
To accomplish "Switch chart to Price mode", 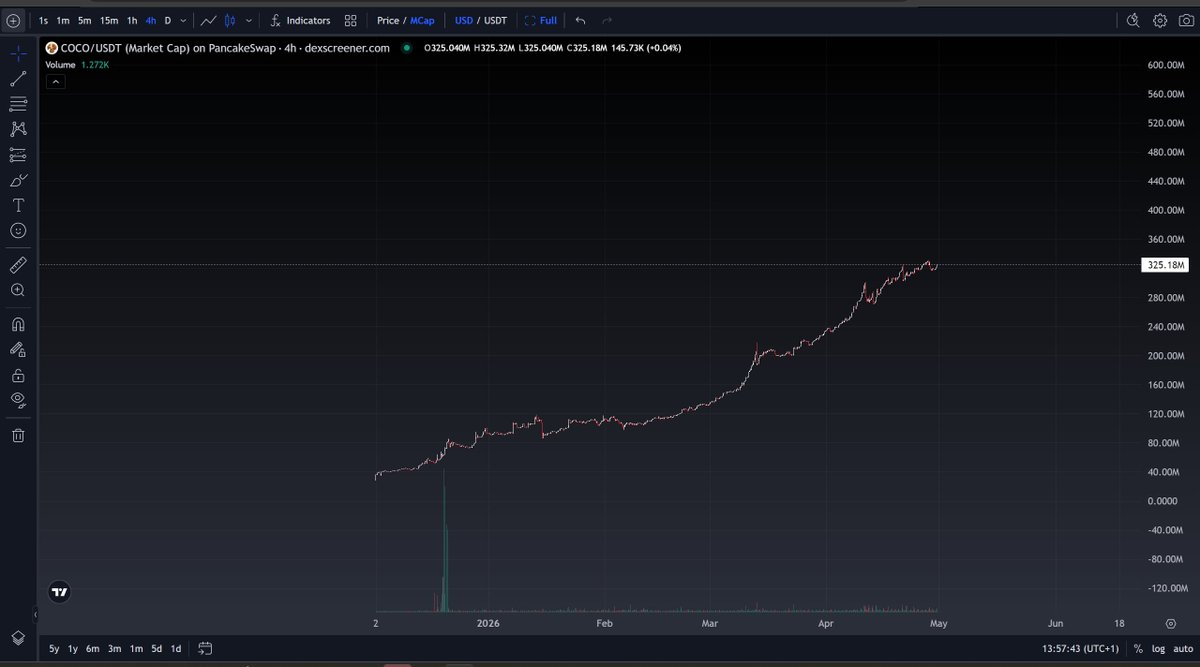I will point(388,20).
